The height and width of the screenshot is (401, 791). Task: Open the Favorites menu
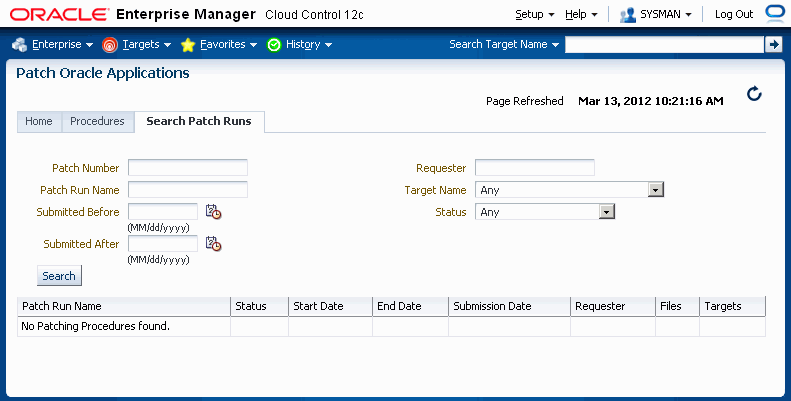point(229,44)
